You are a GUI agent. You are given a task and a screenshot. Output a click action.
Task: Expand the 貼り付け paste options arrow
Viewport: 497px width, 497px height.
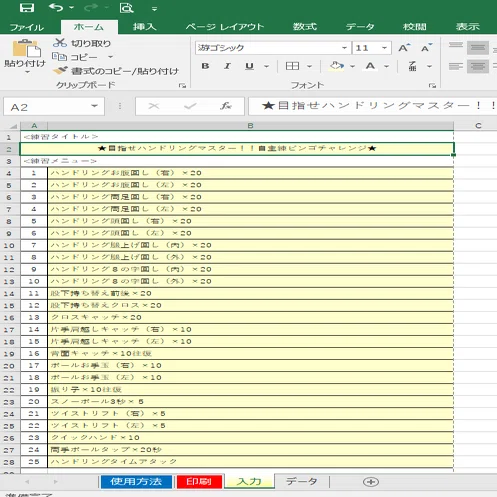click(27, 72)
